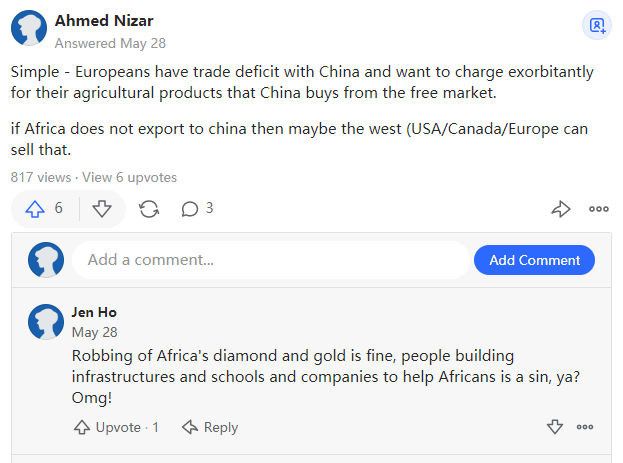Downvote Jen Ho's comment
Screen dimensions: 623x463
[555, 427]
